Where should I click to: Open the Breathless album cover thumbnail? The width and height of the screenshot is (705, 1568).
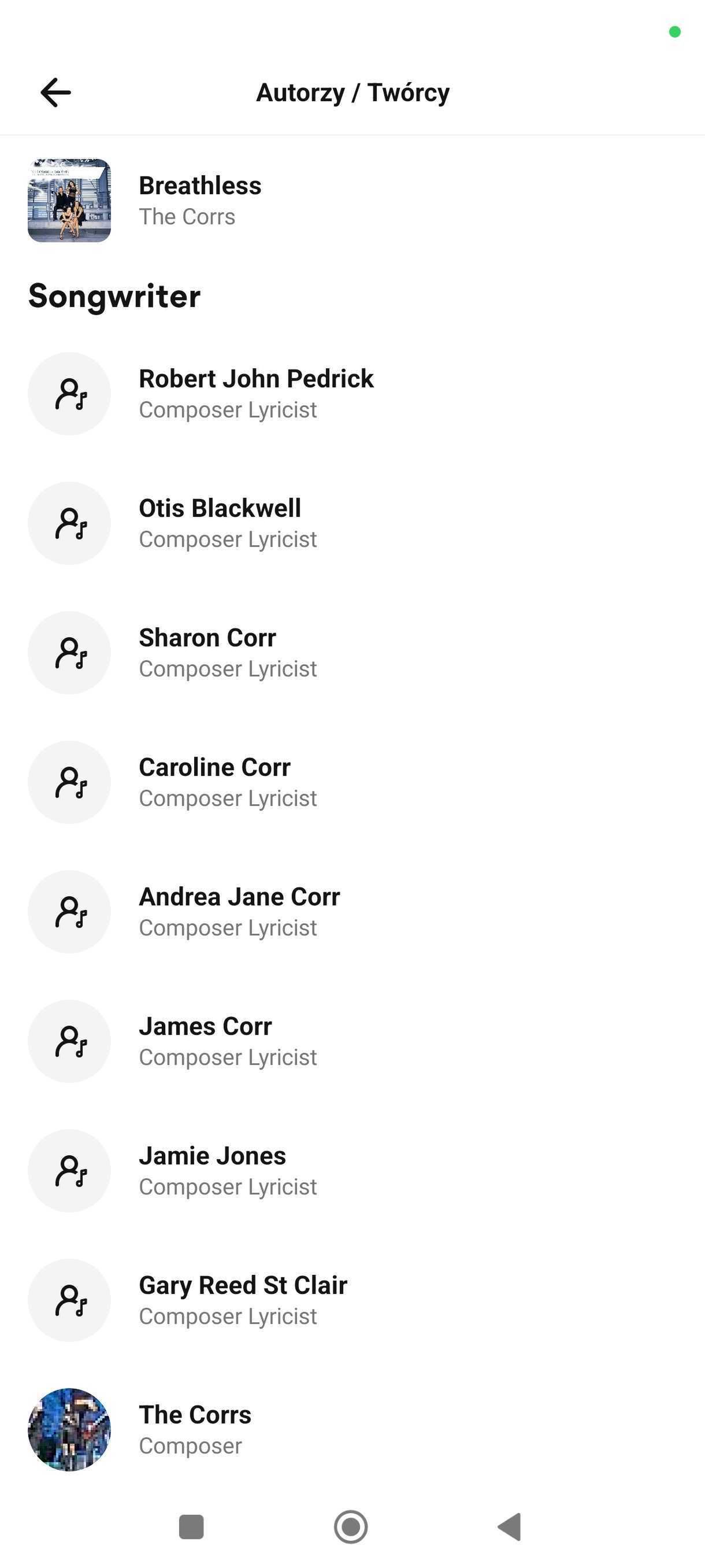69,200
